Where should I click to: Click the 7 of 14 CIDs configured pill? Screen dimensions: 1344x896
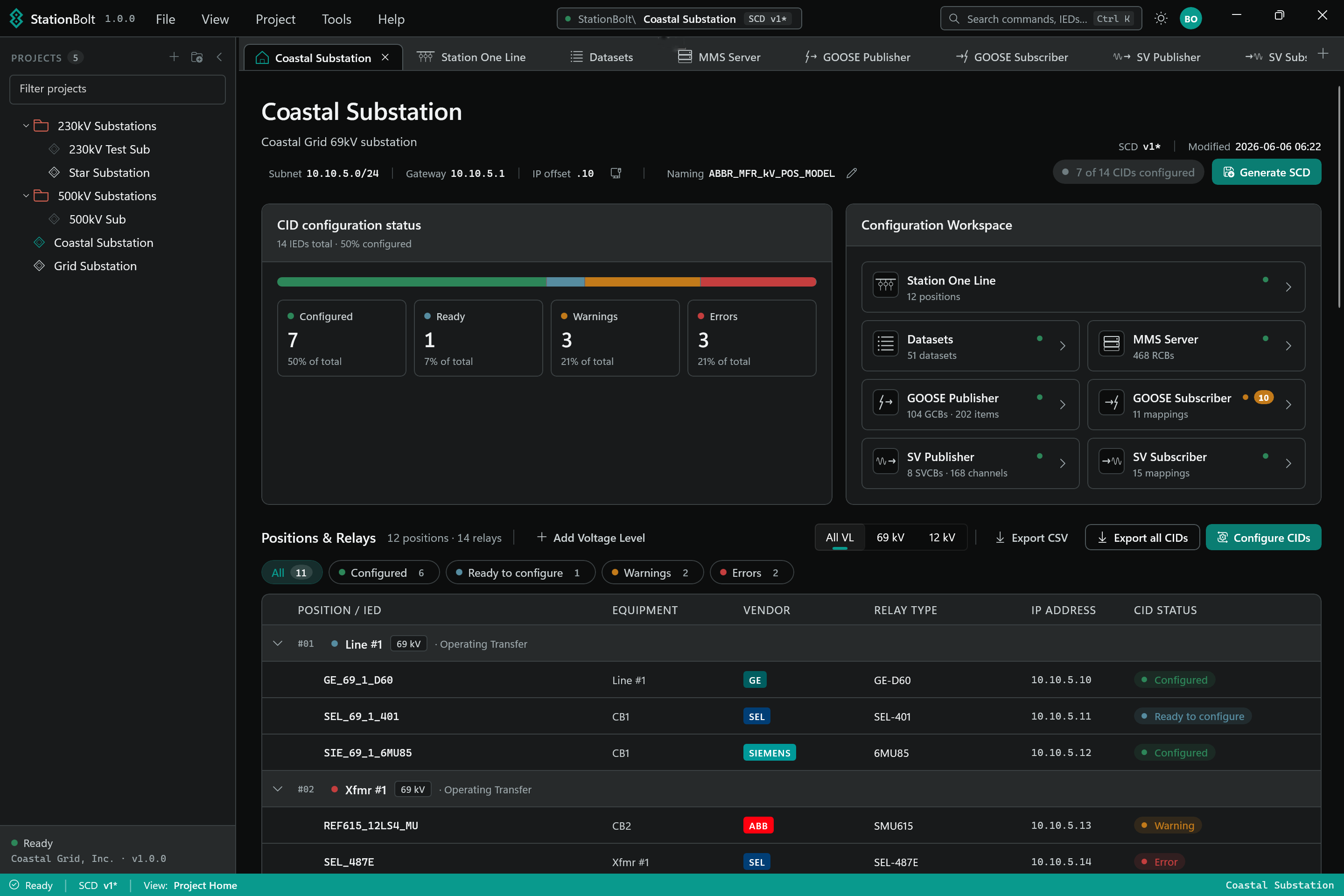1128,172
